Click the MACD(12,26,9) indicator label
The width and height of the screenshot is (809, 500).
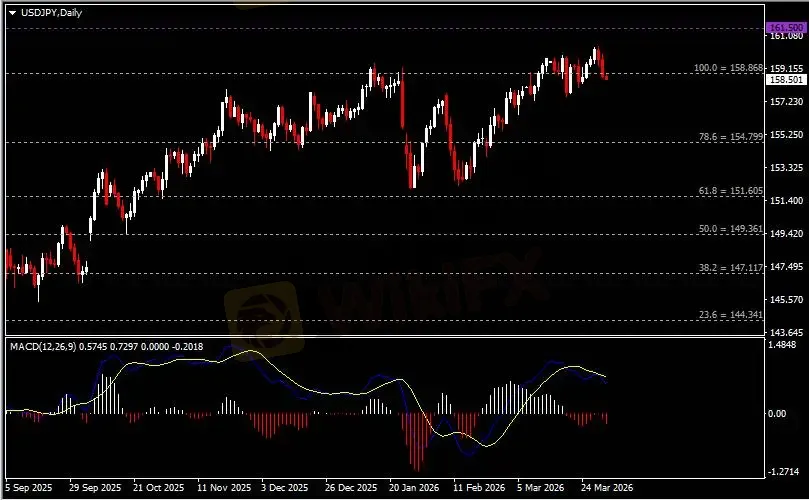click(42, 346)
